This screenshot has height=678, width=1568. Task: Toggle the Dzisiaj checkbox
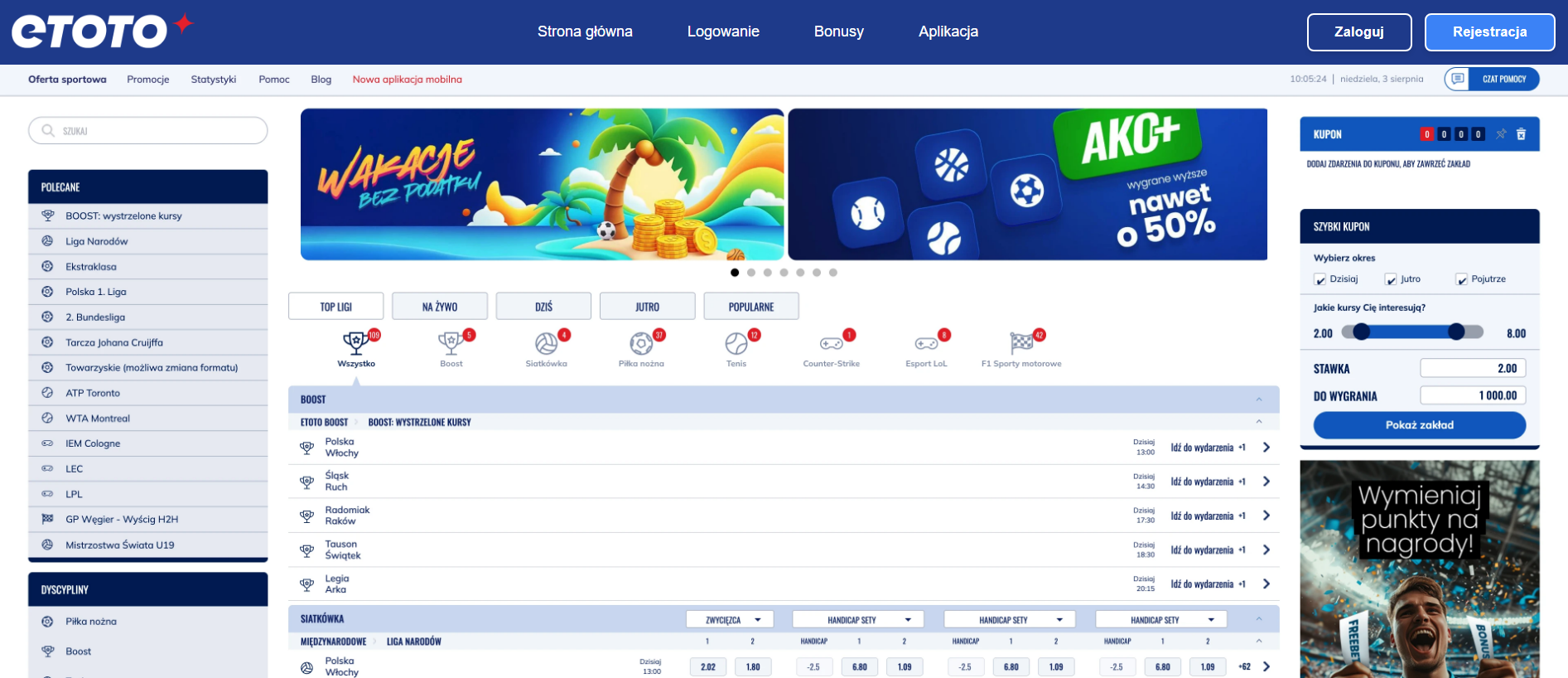click(1320, 279)
